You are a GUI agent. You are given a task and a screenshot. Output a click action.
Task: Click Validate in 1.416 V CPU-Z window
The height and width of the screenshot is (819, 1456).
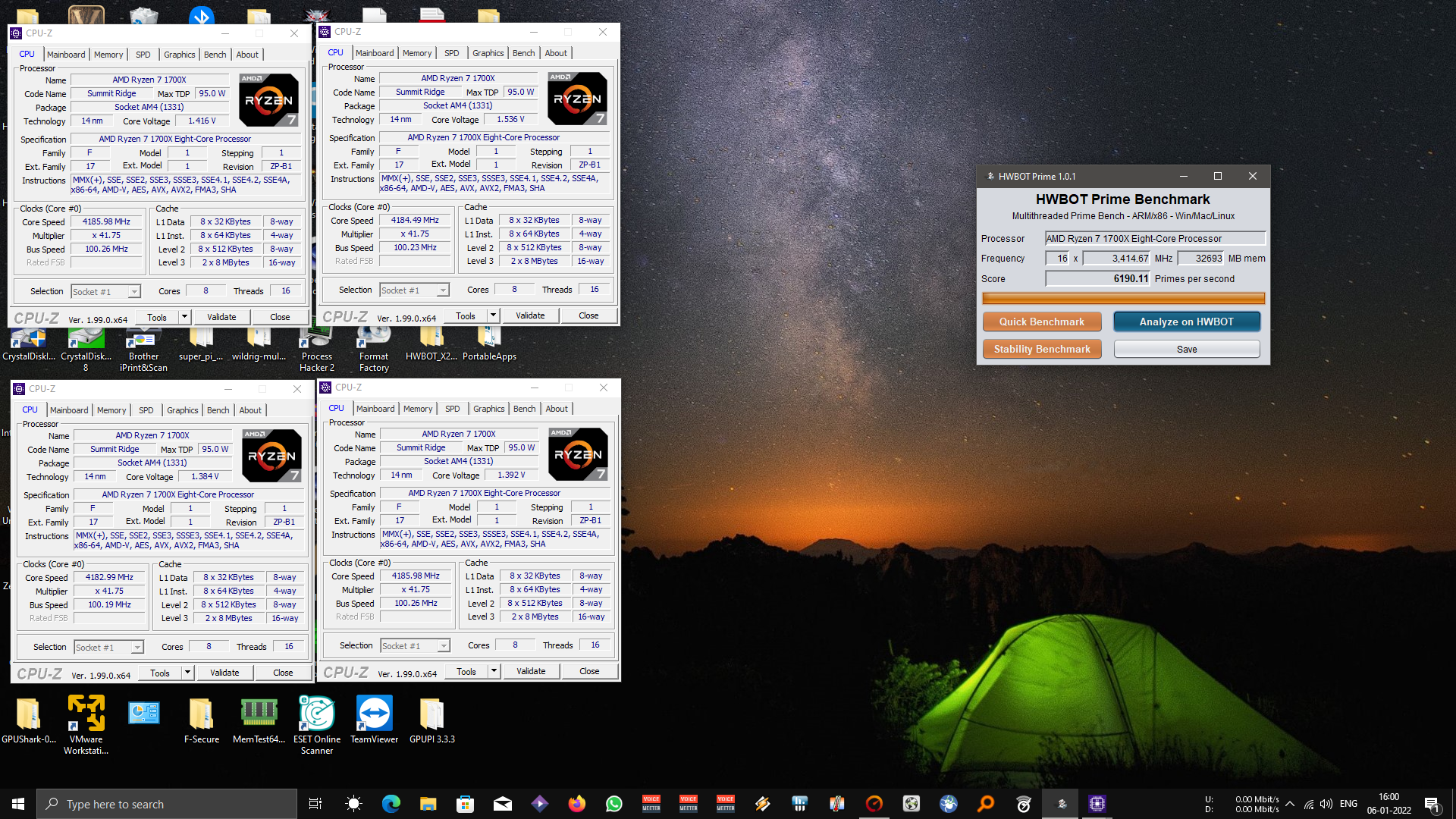coord(221,317)
